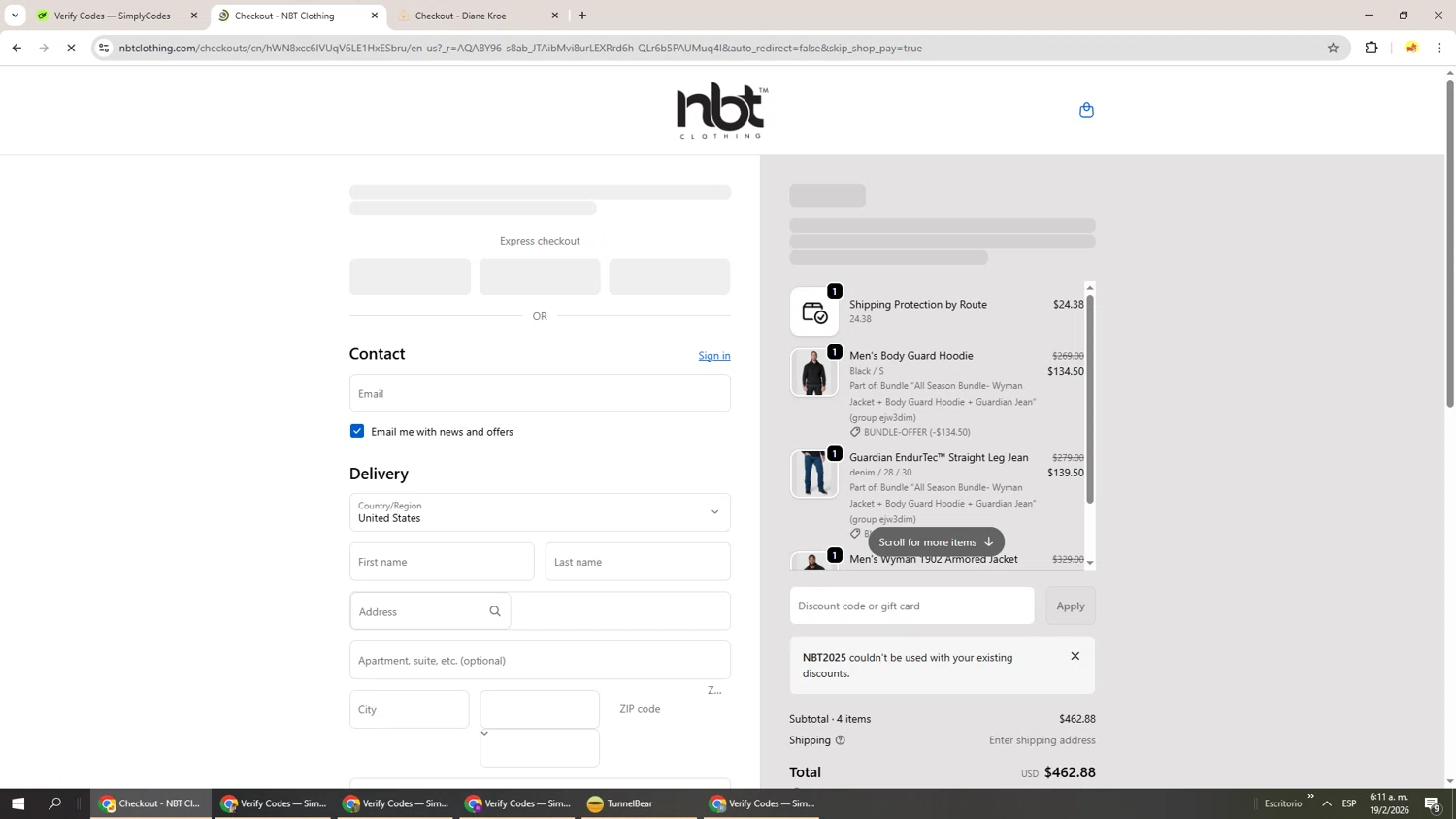Click the Men's Body Guard Hoodie thumbnail
The image size is (1456, 819).
(814, 373)
